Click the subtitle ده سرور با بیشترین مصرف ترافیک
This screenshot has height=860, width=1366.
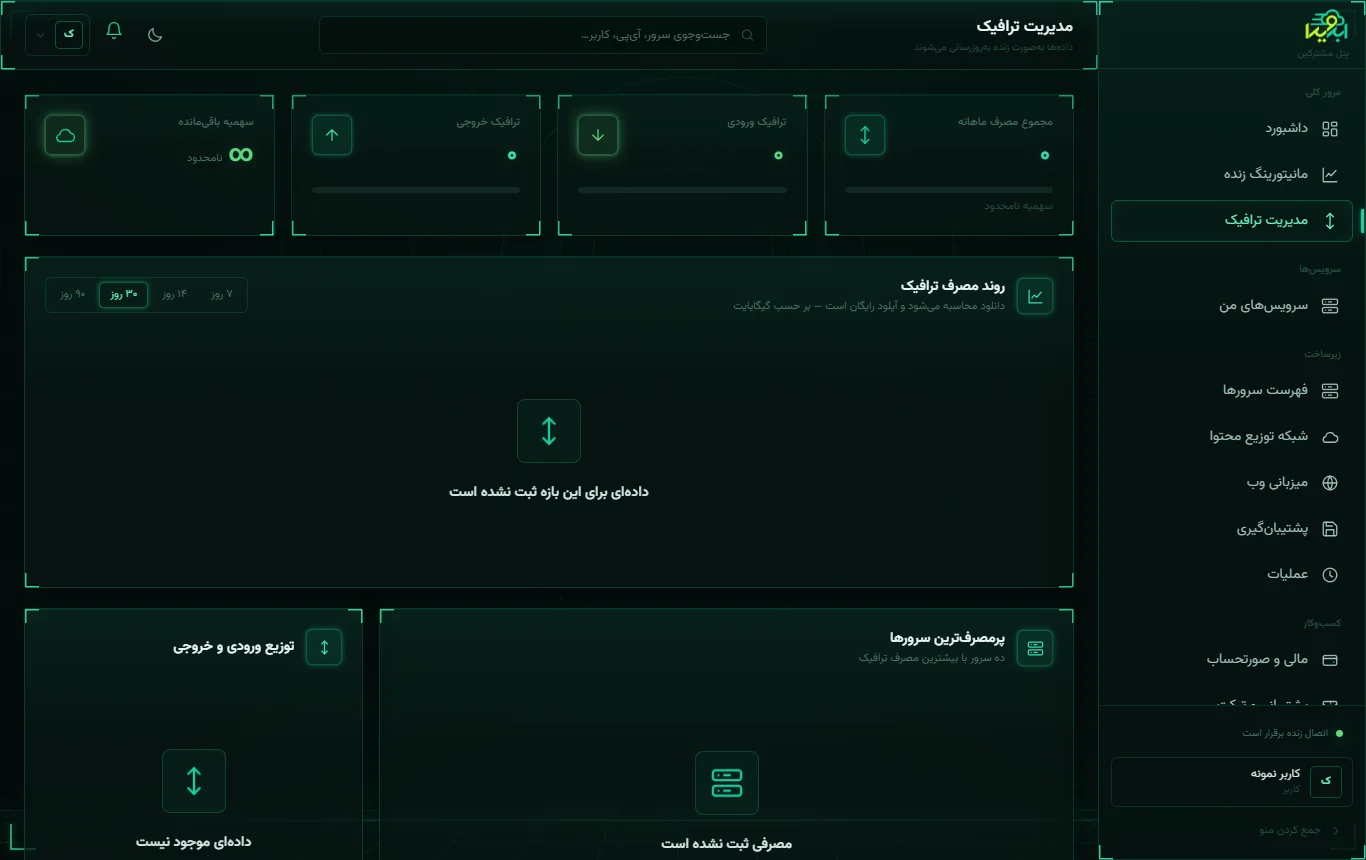click(932, 658)
